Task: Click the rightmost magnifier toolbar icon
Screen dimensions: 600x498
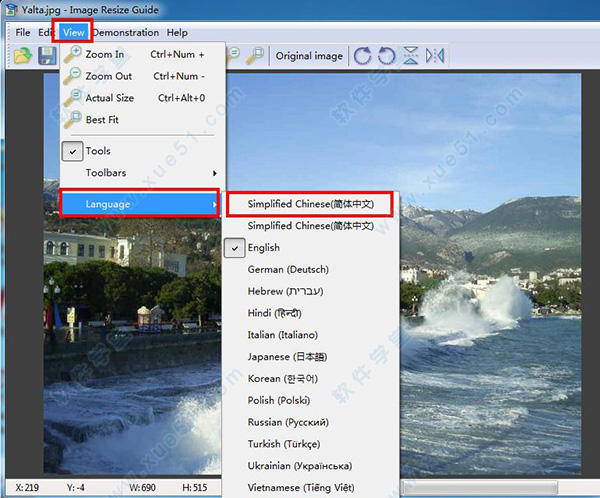Action: click(255, 55)
